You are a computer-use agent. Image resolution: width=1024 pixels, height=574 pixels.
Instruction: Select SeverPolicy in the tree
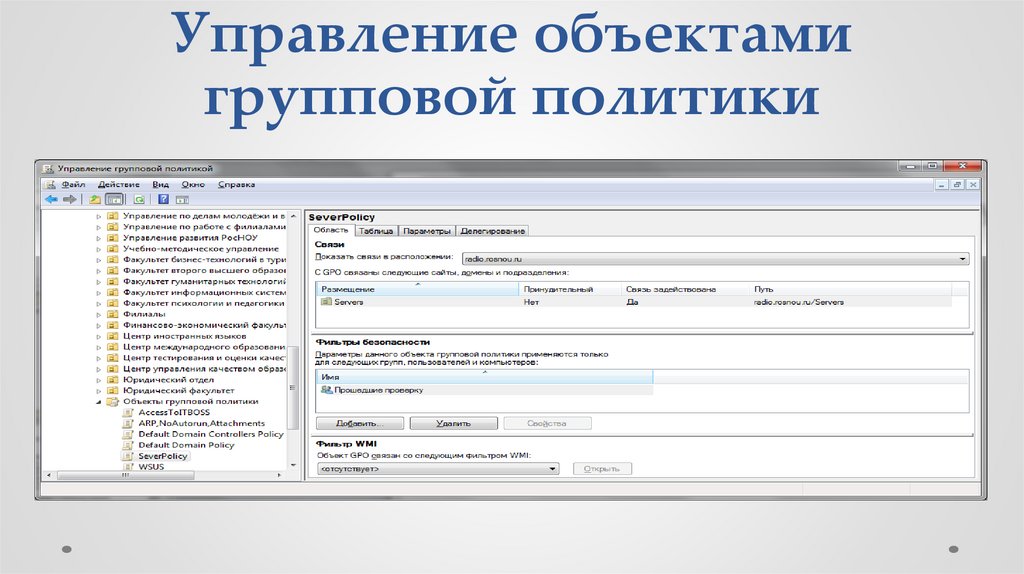pos(163,456)
